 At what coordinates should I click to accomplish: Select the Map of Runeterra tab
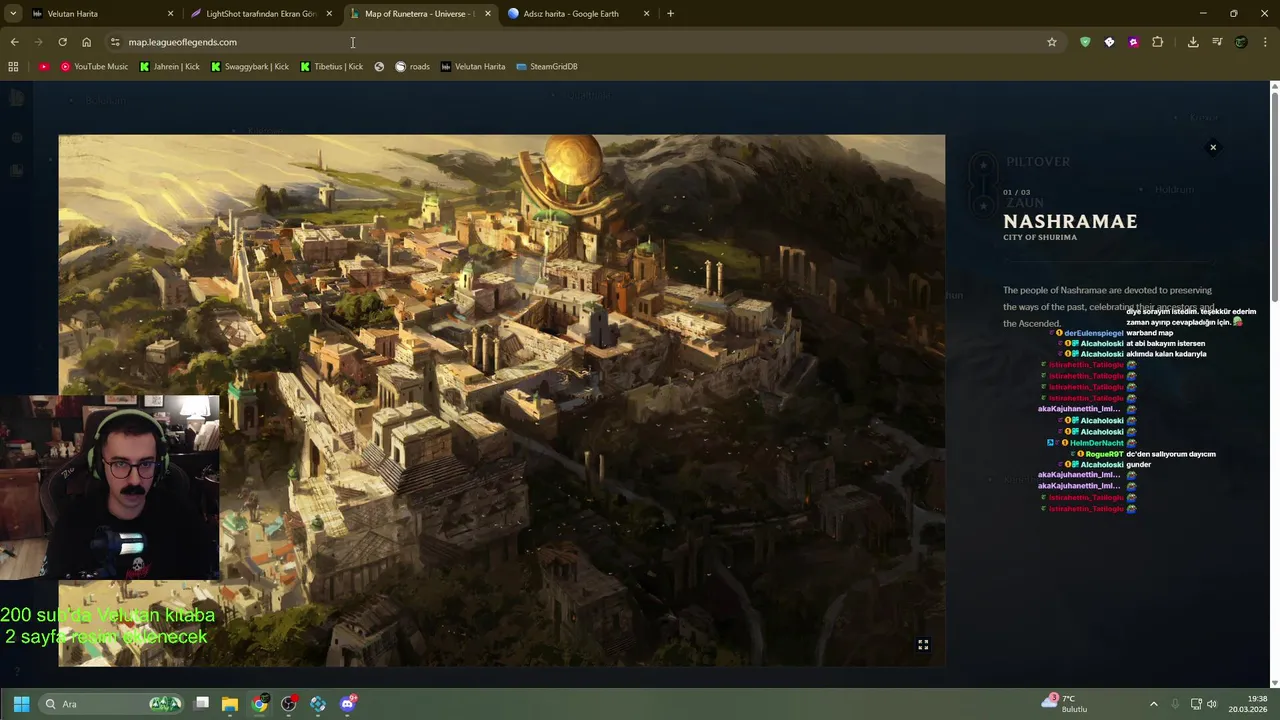(x=418, y=14)
